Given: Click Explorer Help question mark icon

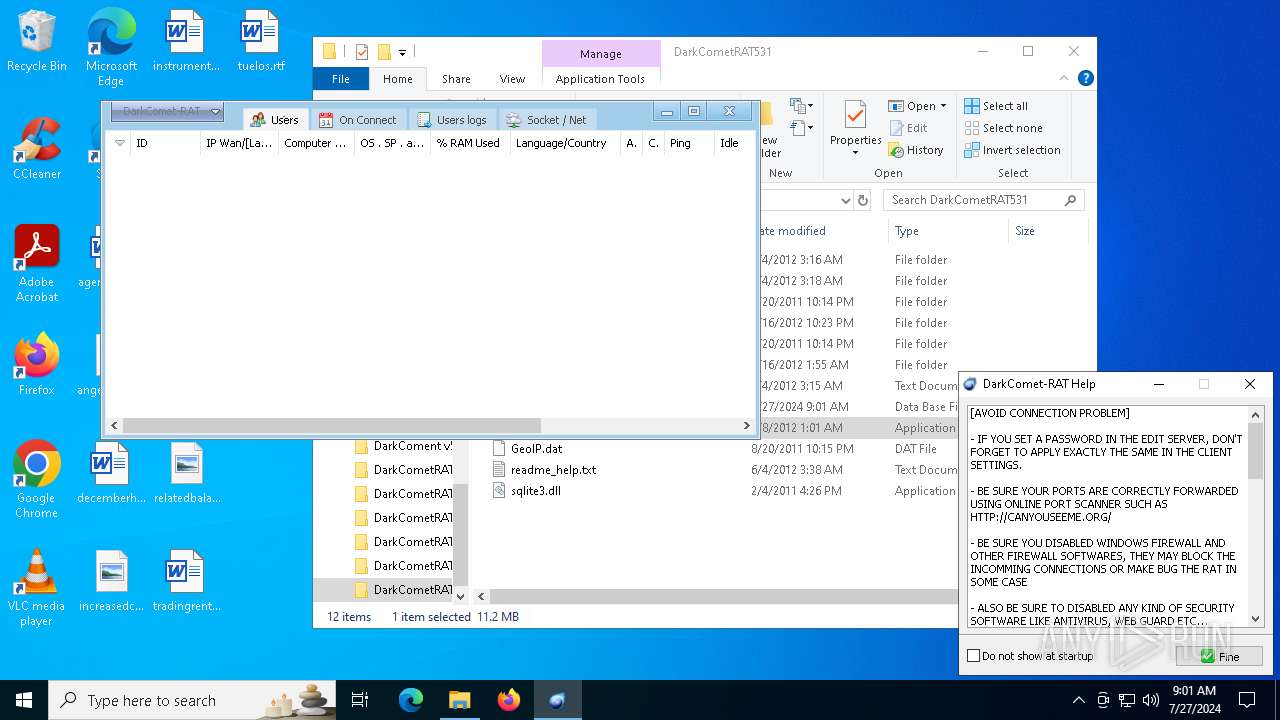Looking at the screenshot, I should pos(1086,78).
